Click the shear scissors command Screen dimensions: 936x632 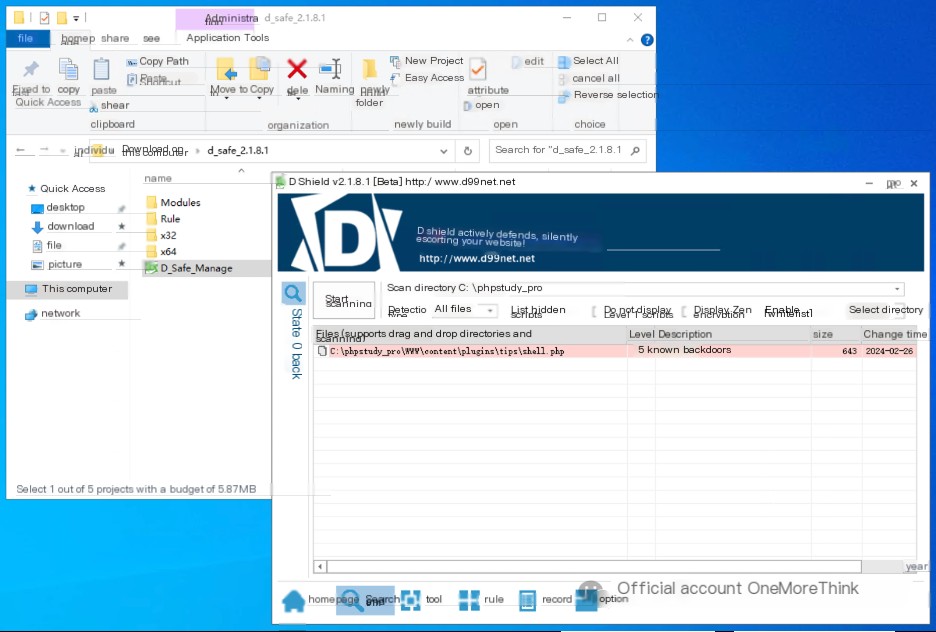point(109,106)
